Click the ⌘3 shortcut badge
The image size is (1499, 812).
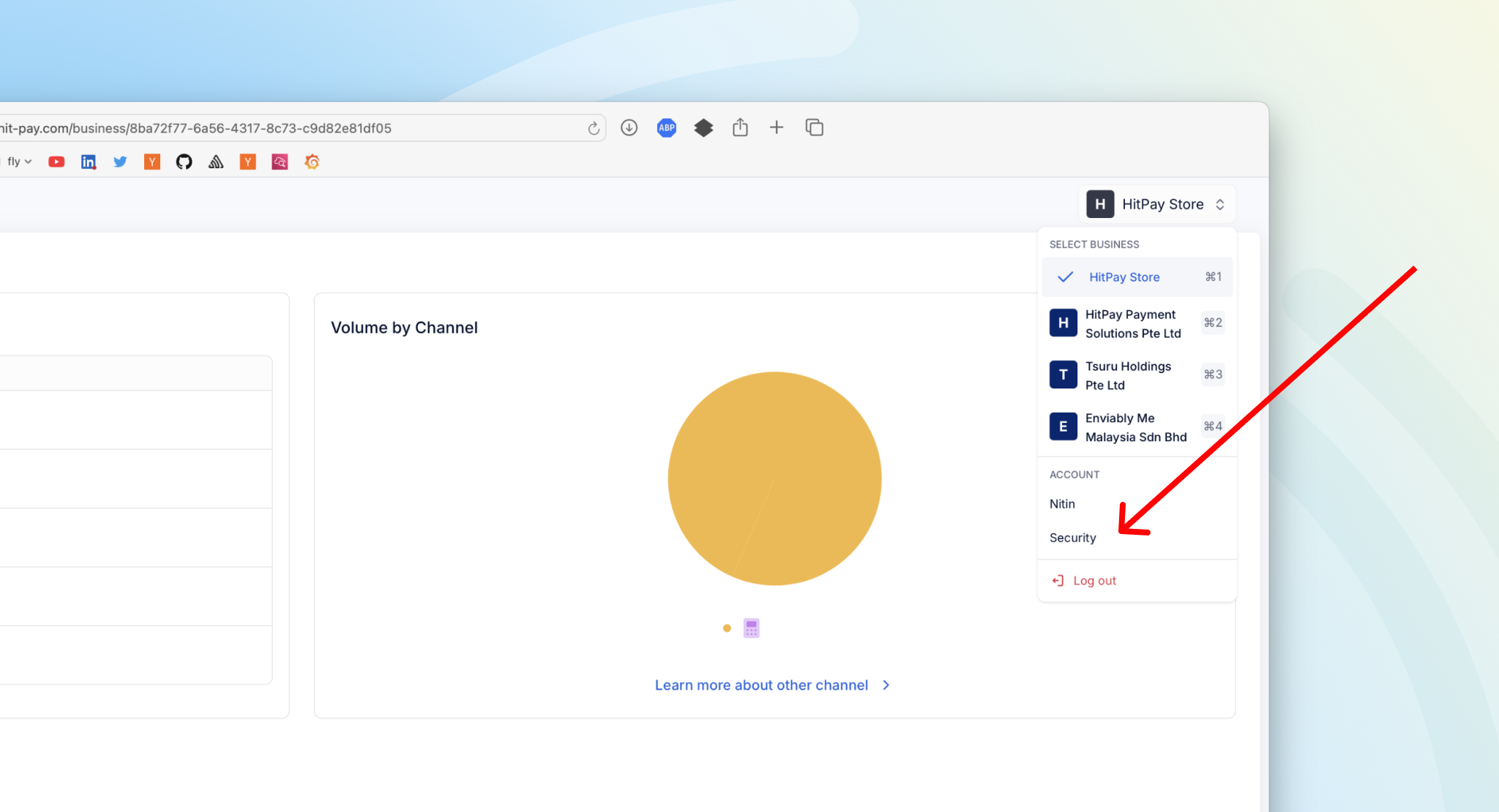tap(1213, 375)
